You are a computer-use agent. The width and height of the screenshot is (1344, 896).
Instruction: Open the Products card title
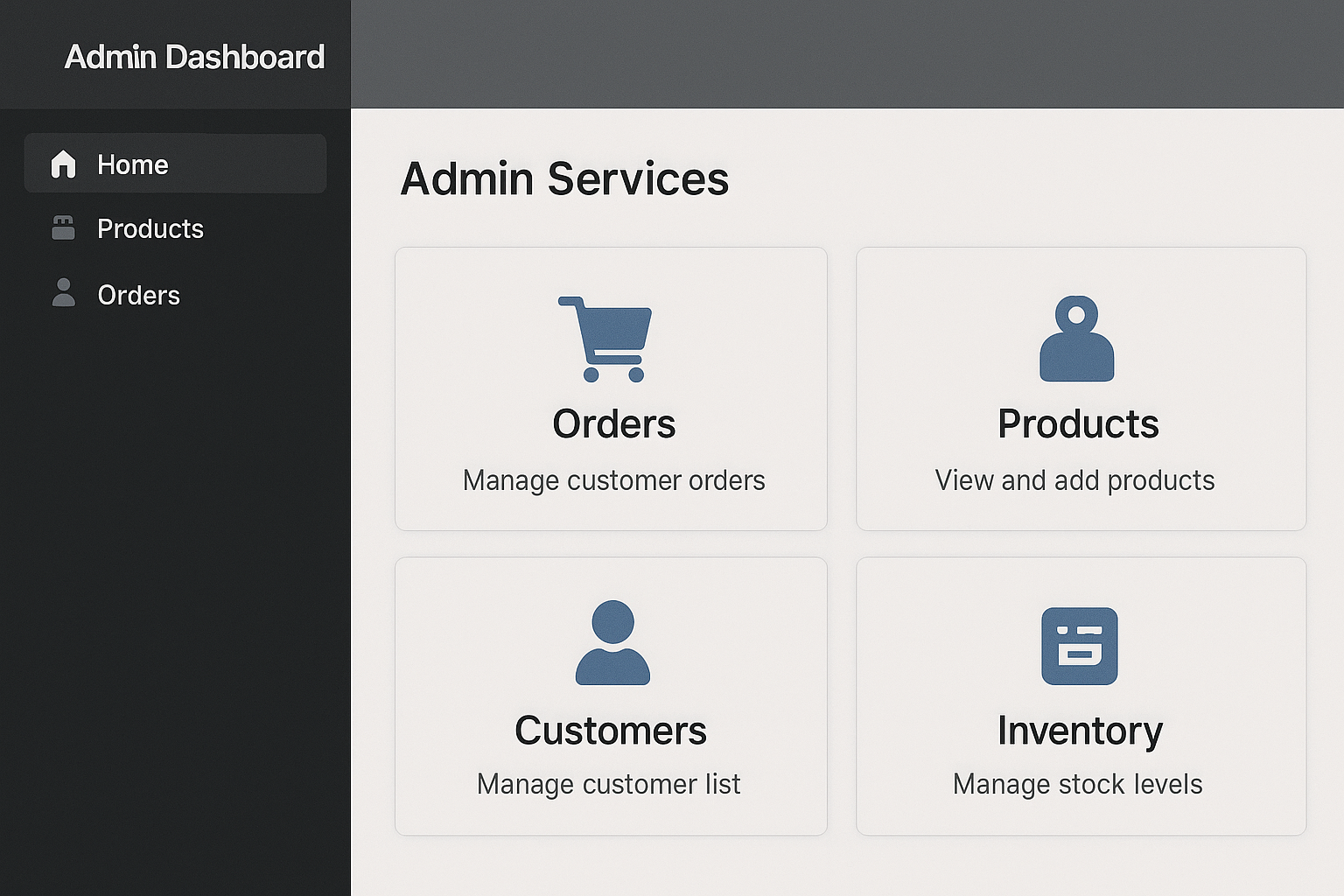point(1078,424)
